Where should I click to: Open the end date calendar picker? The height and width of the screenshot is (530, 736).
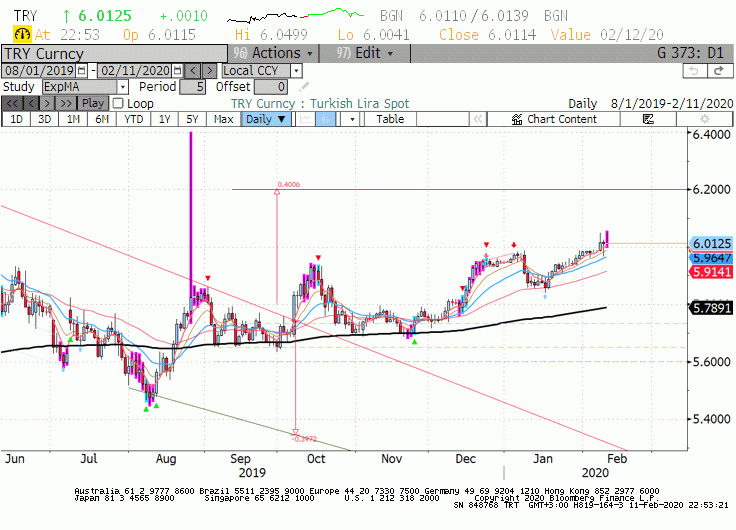[177, 71]
